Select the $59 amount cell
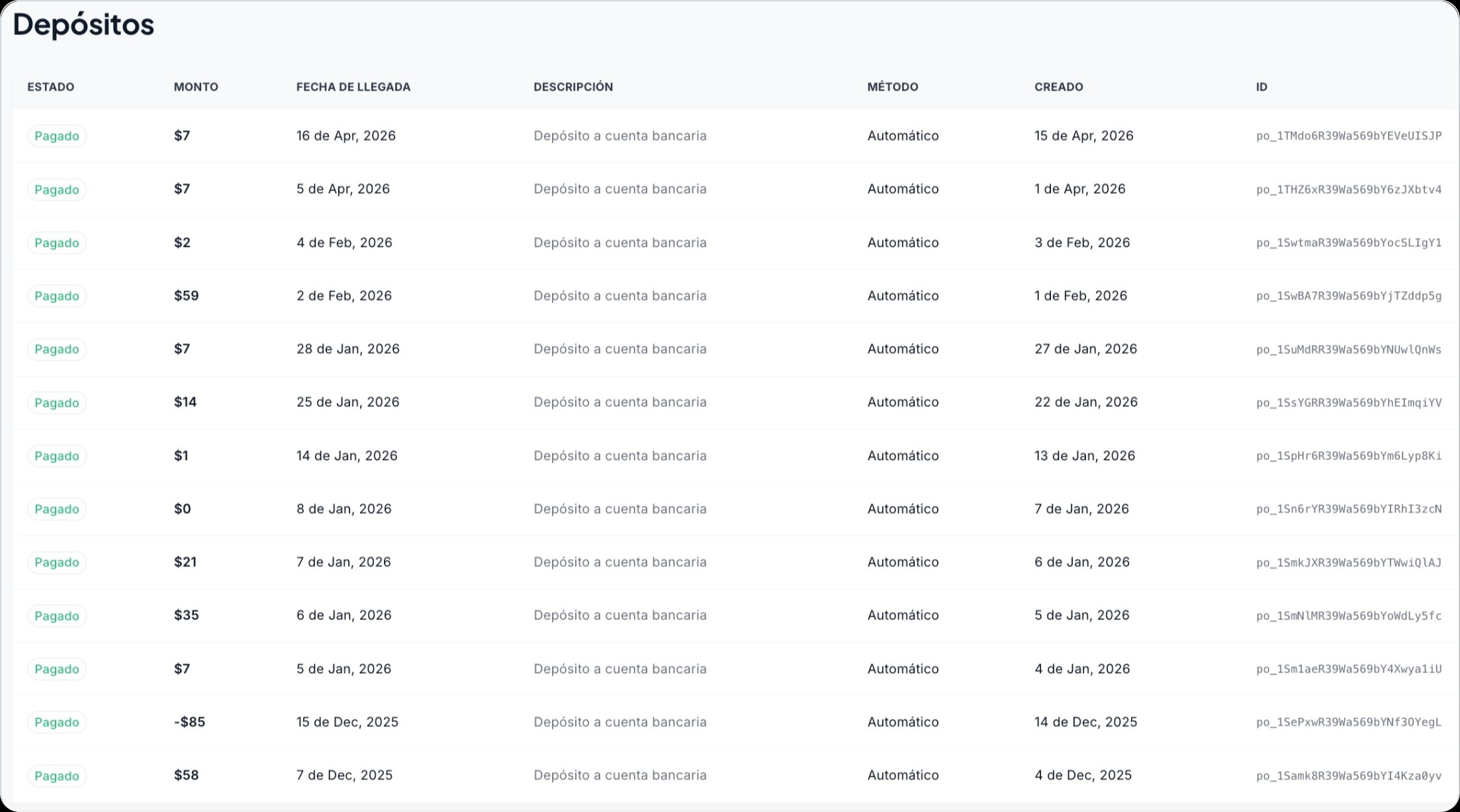The width and height of the screenshot is (1460, 812). 186,296
